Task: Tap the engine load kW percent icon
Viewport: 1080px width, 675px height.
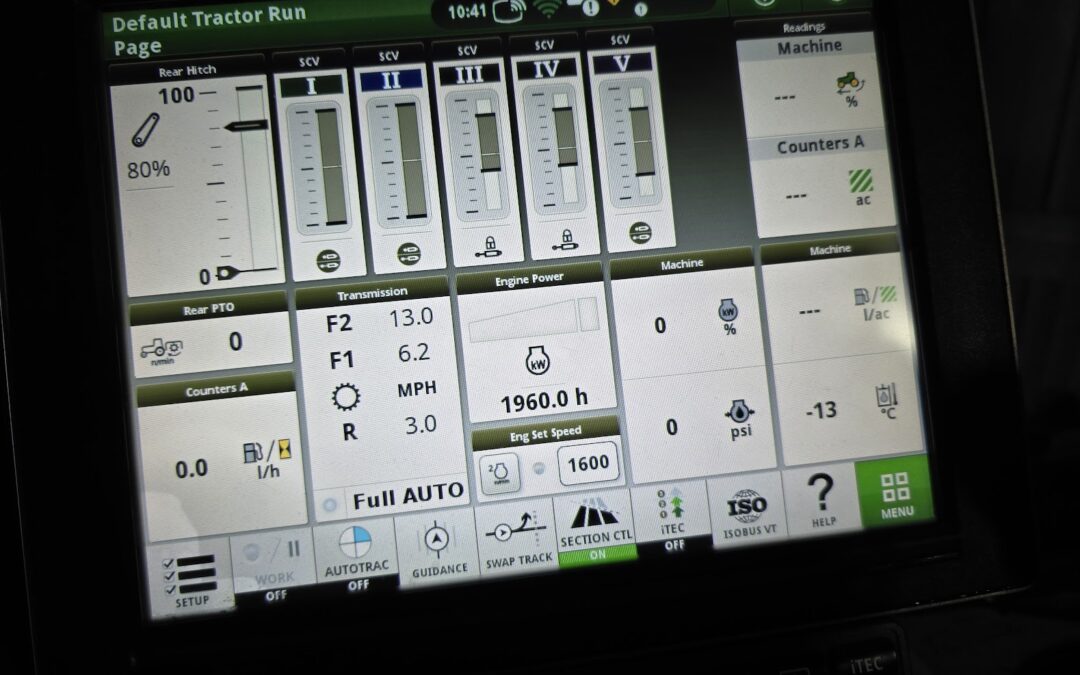Action: point(728,317)
